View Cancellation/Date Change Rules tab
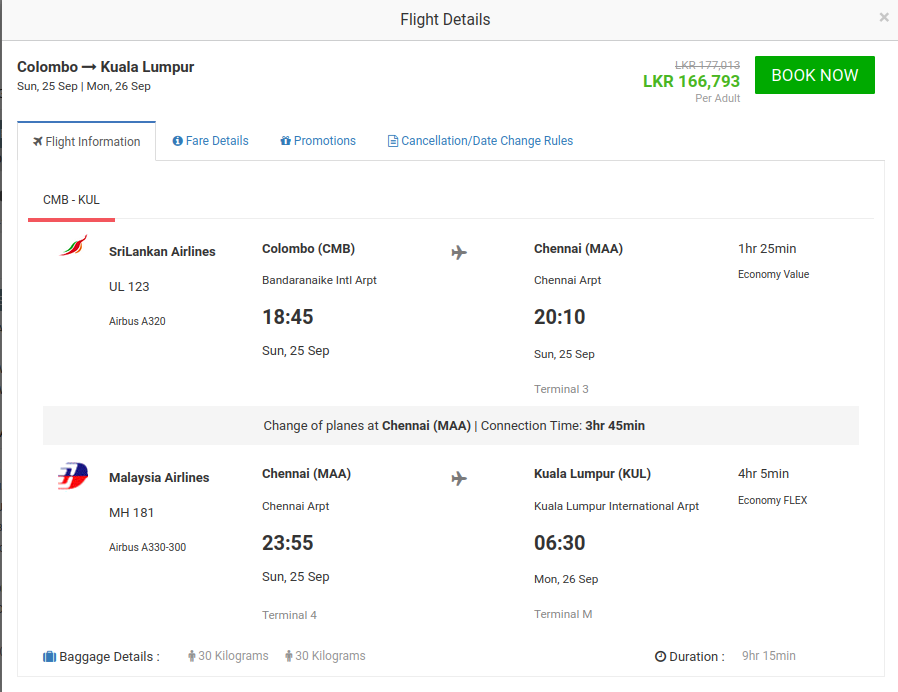 [x=480, y=141]
